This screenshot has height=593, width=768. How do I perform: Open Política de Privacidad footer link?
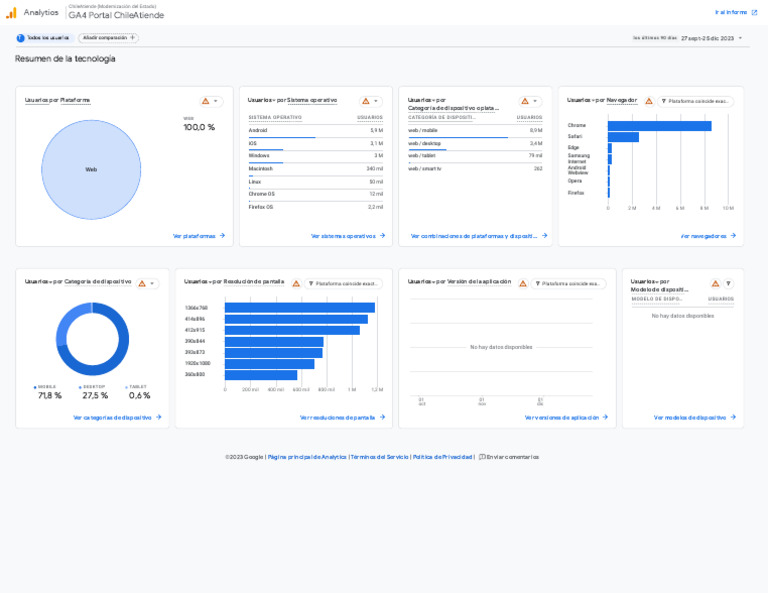(x=442, y=457)
